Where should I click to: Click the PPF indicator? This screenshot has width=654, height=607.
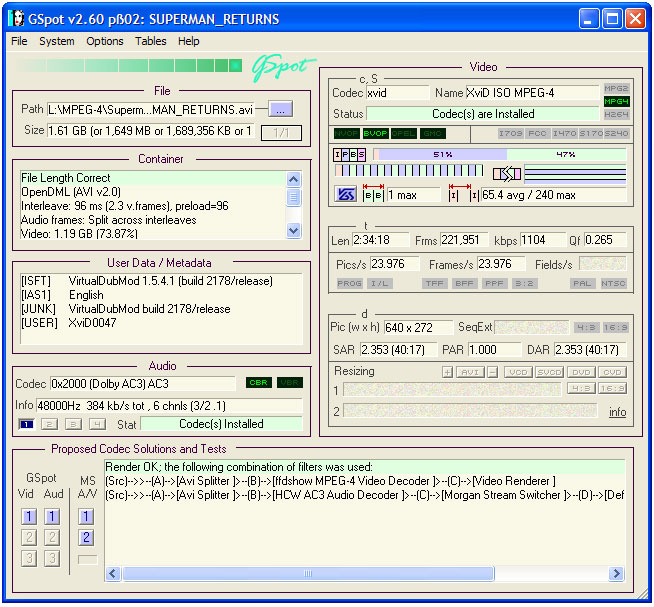coord(494,284)
